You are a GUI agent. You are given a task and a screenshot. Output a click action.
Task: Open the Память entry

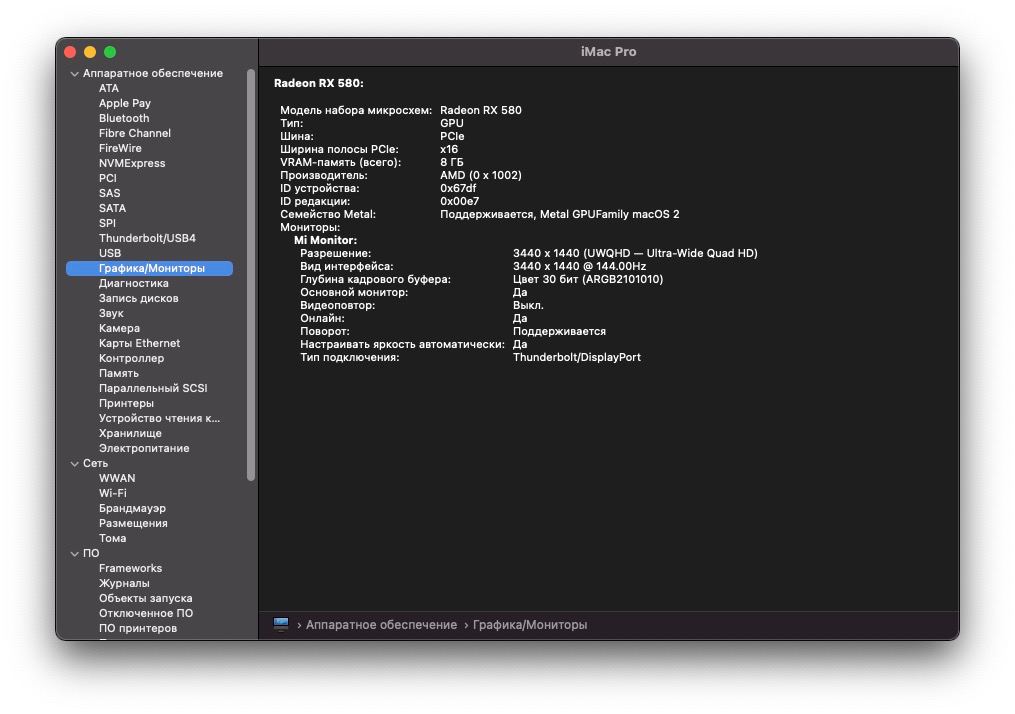coord(119,373)
